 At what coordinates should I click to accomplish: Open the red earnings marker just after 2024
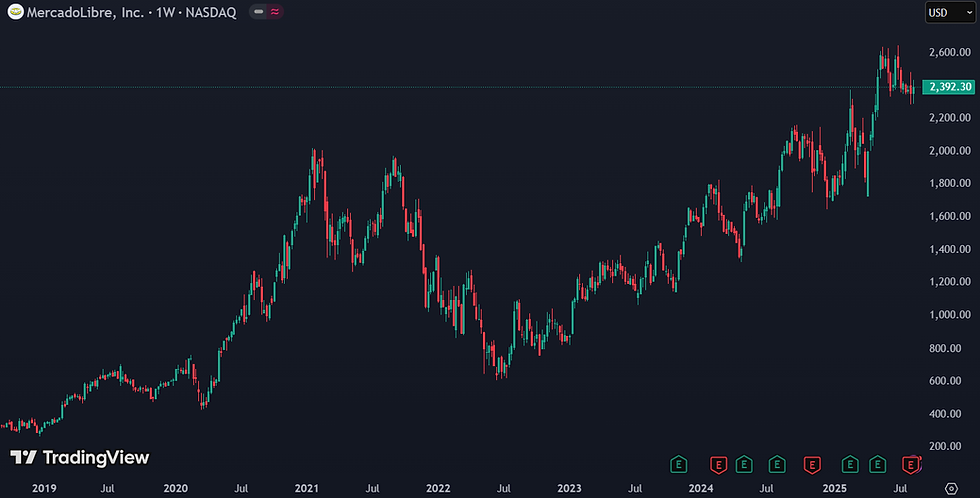[719, 464]
